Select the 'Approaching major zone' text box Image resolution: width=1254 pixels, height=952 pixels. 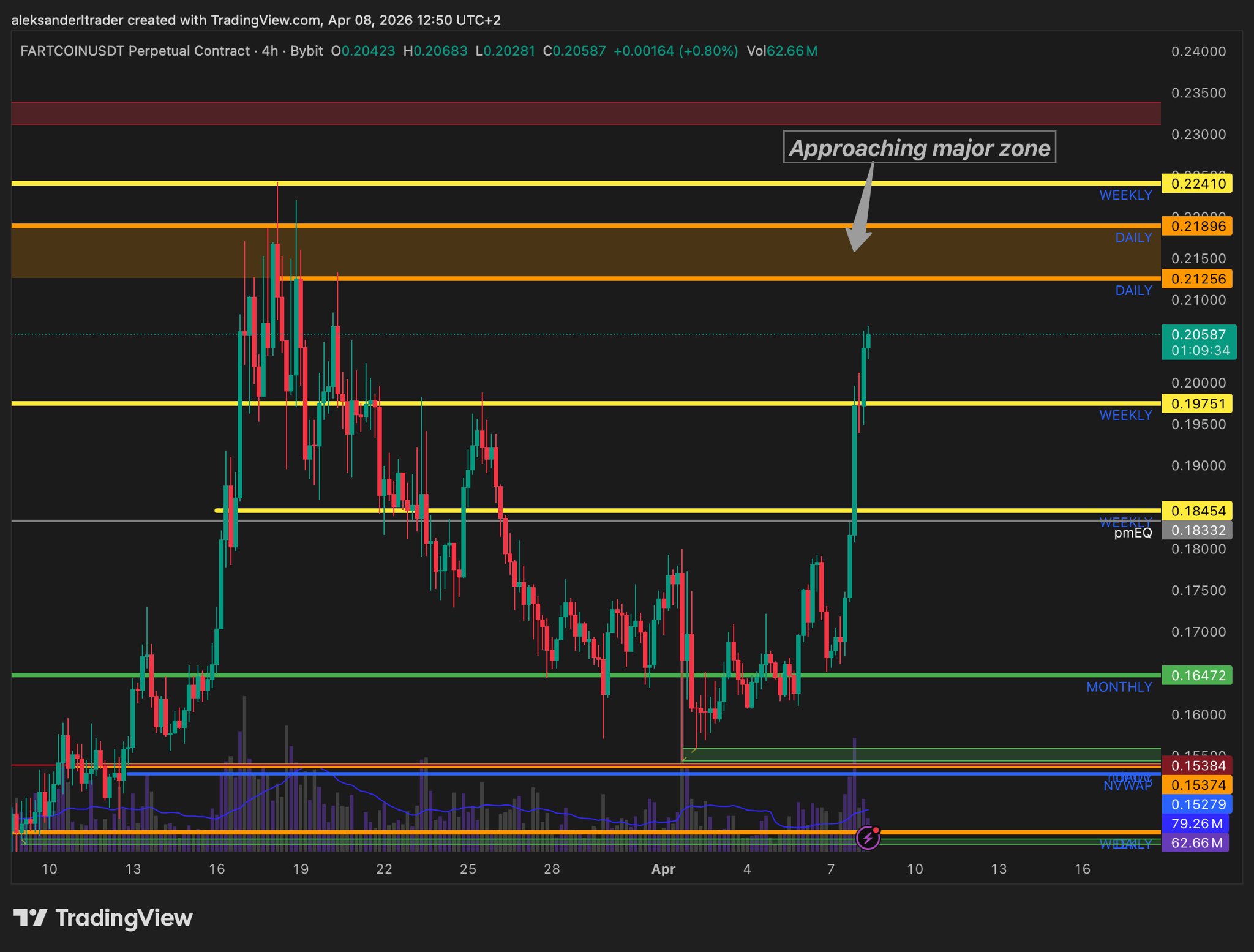[x=919, y=148]
